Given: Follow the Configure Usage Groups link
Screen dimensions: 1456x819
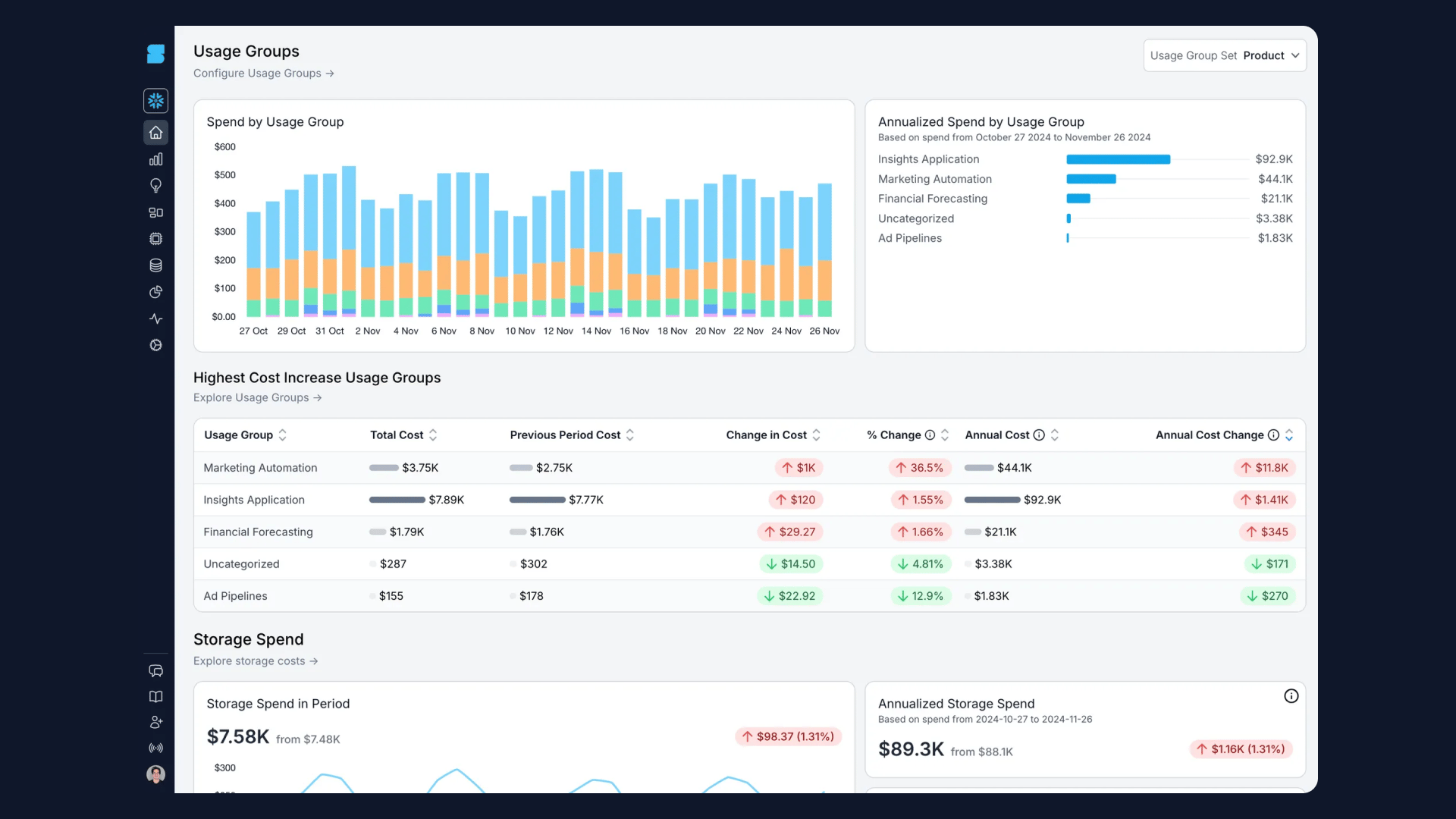Looking at the screenshot, I should pyautogui.click(x=263, y=74).
